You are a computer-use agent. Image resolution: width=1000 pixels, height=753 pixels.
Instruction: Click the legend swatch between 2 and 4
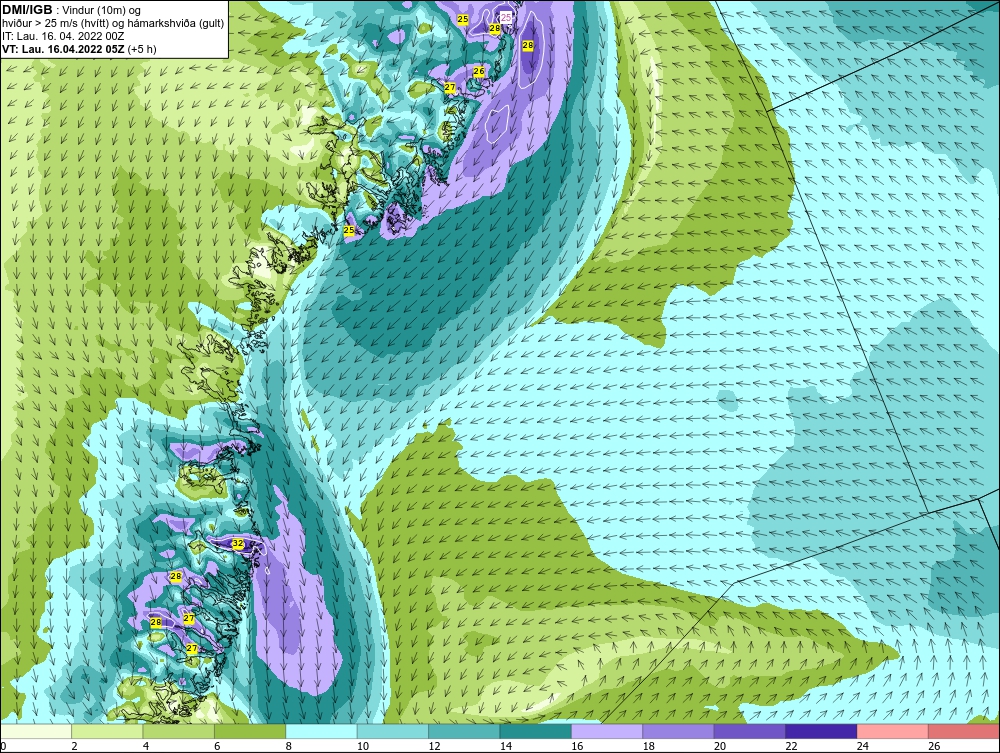(107, 731)
